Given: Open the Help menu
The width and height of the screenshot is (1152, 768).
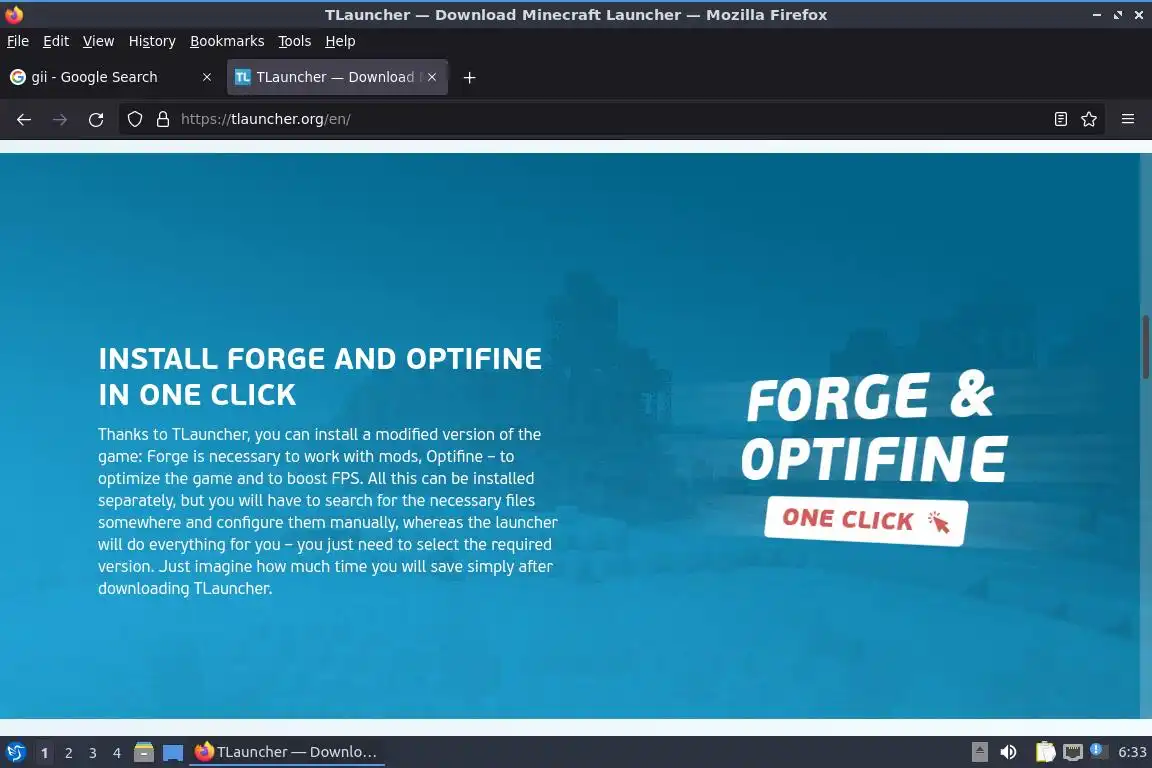Looking at the screenshot, I should click(340, 41).
